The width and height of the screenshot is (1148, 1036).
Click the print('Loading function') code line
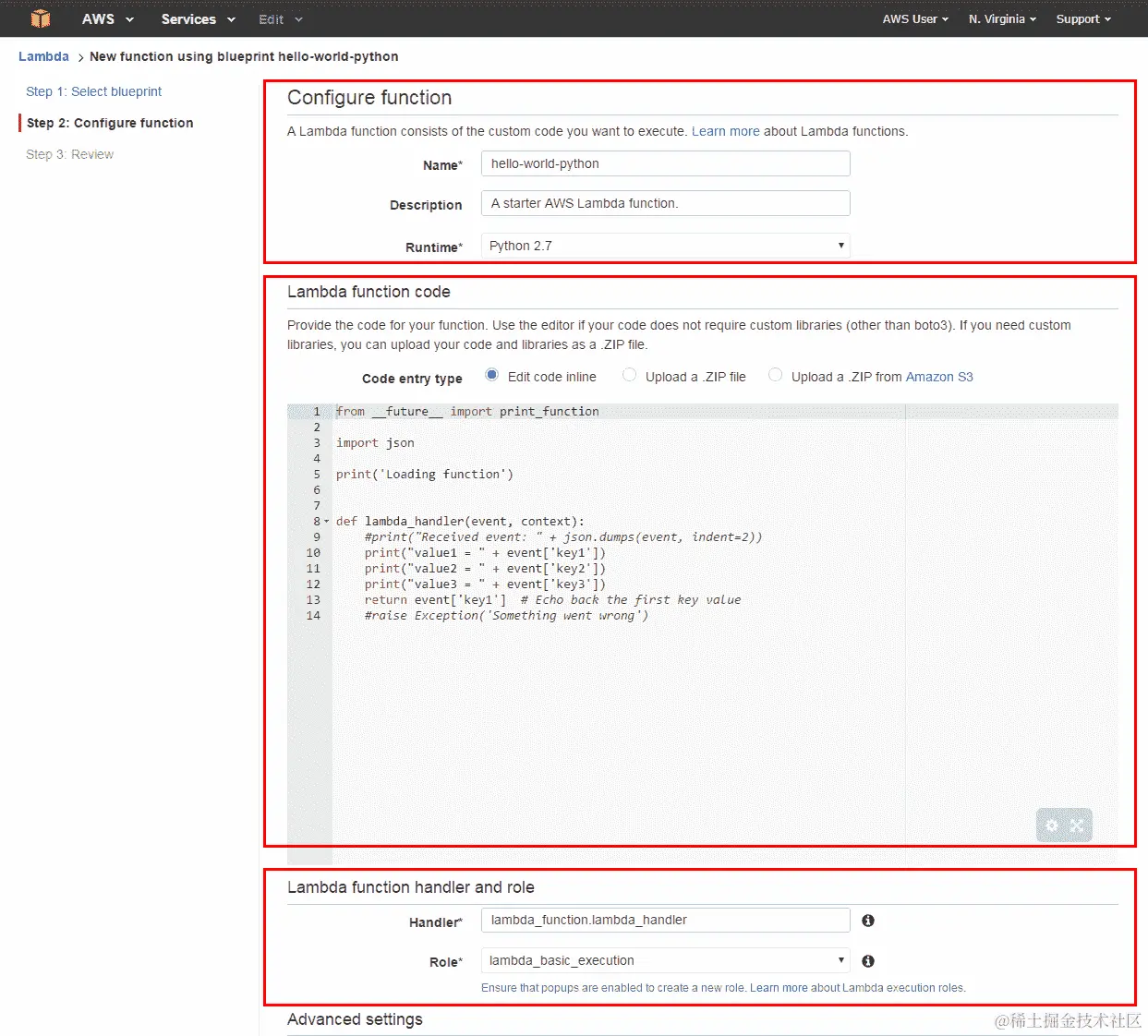pos(425,475)
